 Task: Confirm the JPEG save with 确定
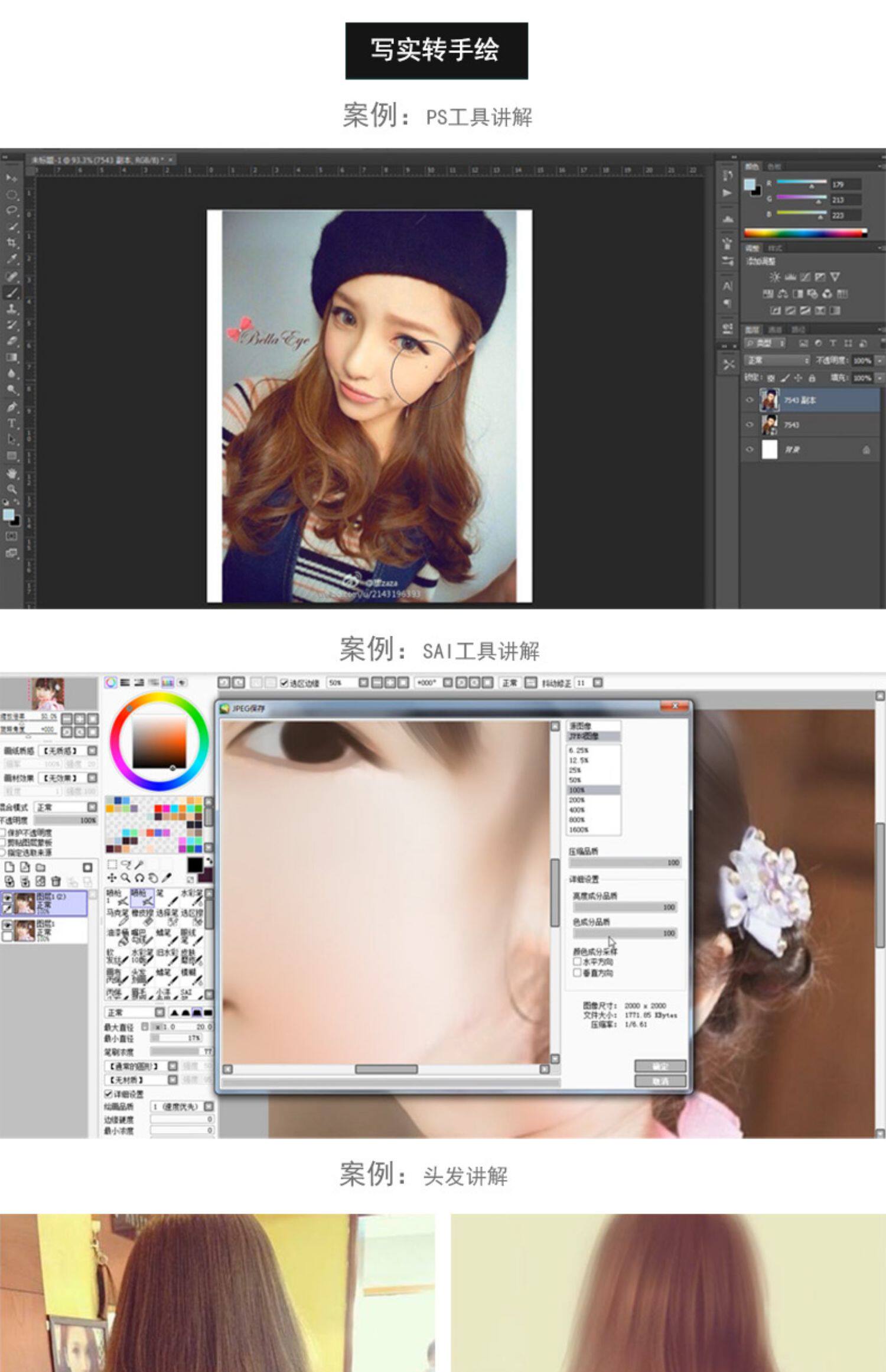(x=660, y=1065)
